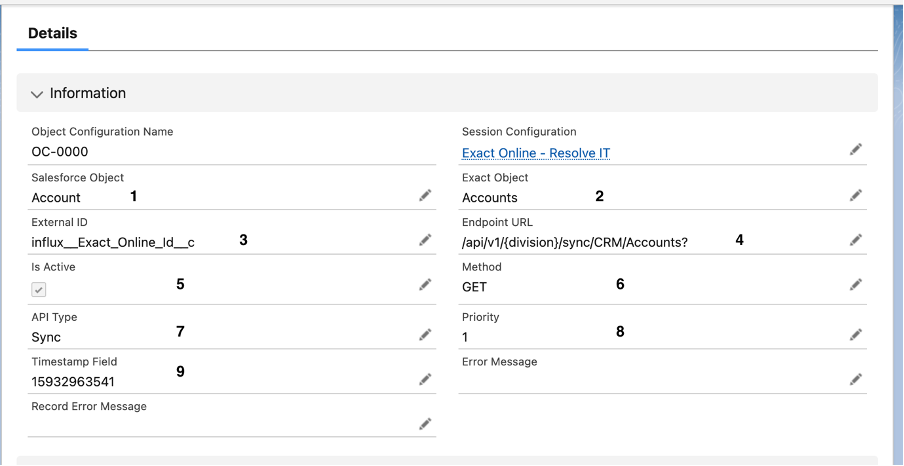Click the GET method value
904x466 pixels.
click(474, 287)
